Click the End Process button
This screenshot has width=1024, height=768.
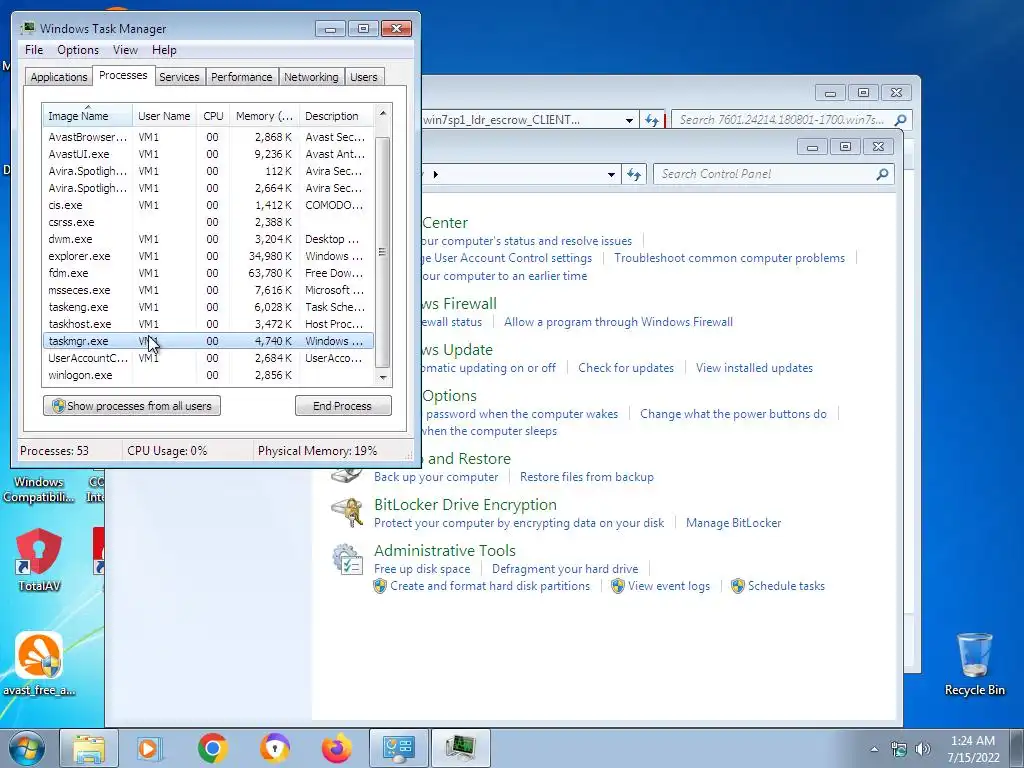[343, 406]
